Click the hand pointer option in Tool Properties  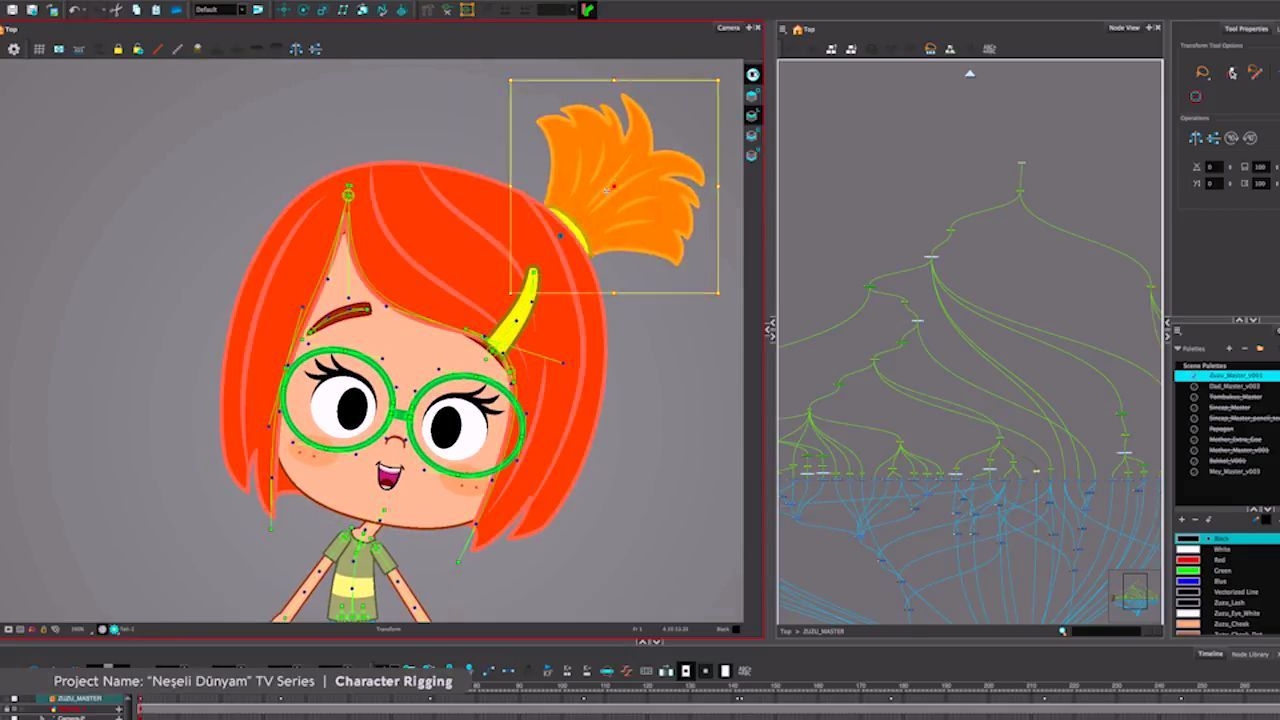point(1232,73)
